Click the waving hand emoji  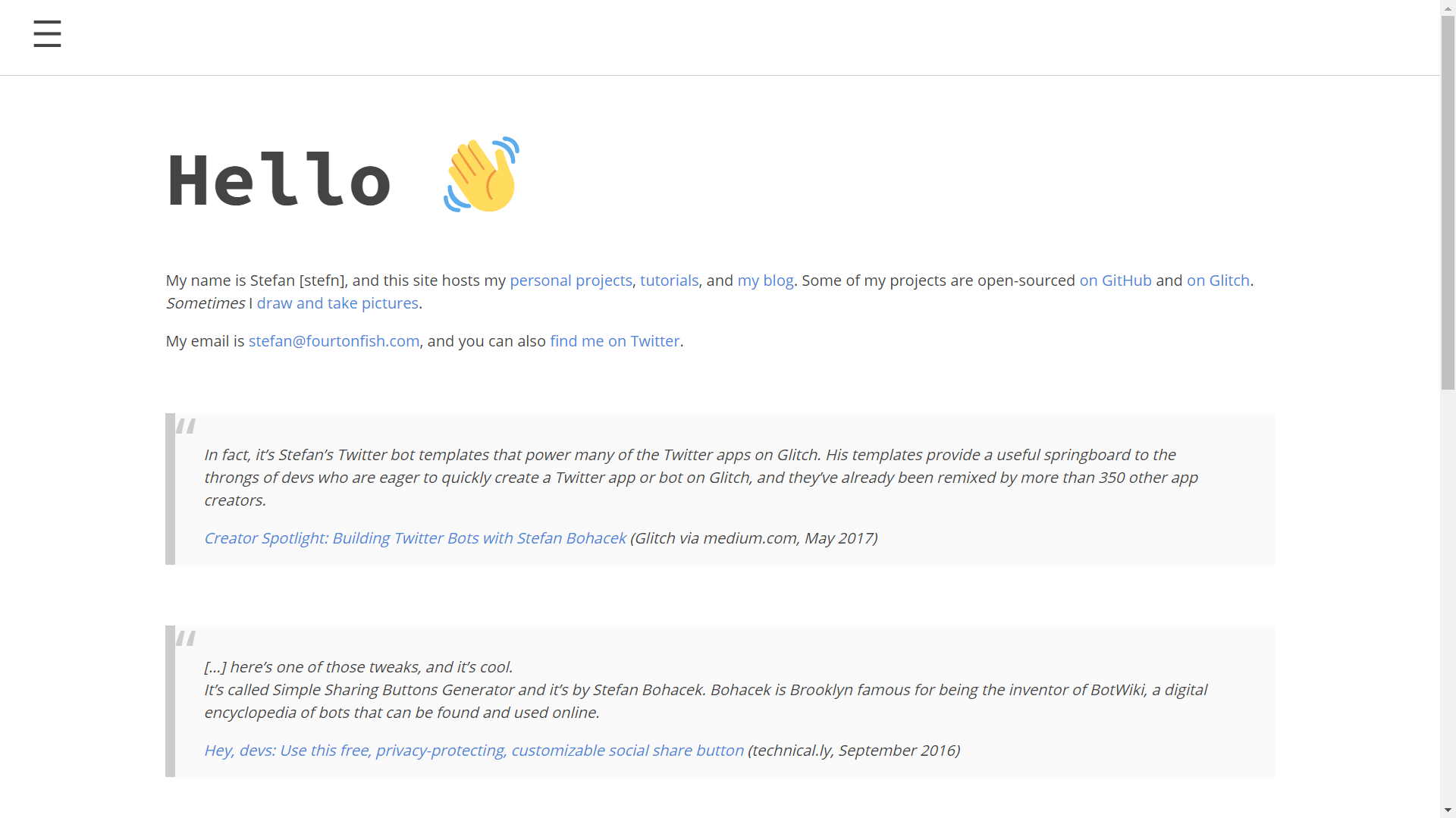pyautogui.click(x=482, y=175)
